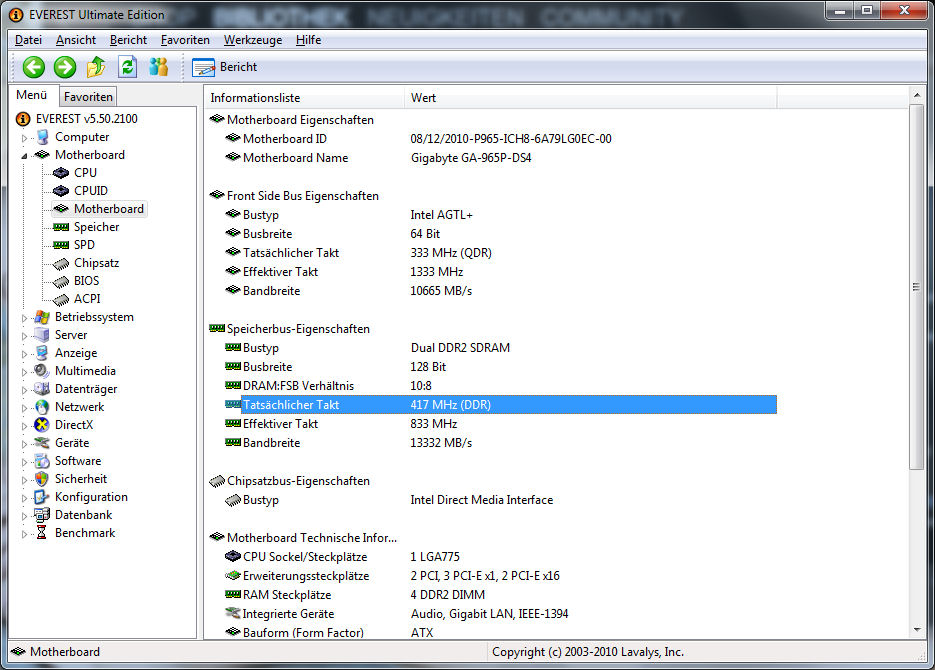
Task: Refresh the page with the refresh icon
Action: pyautogui.click(x=128, y=67)
